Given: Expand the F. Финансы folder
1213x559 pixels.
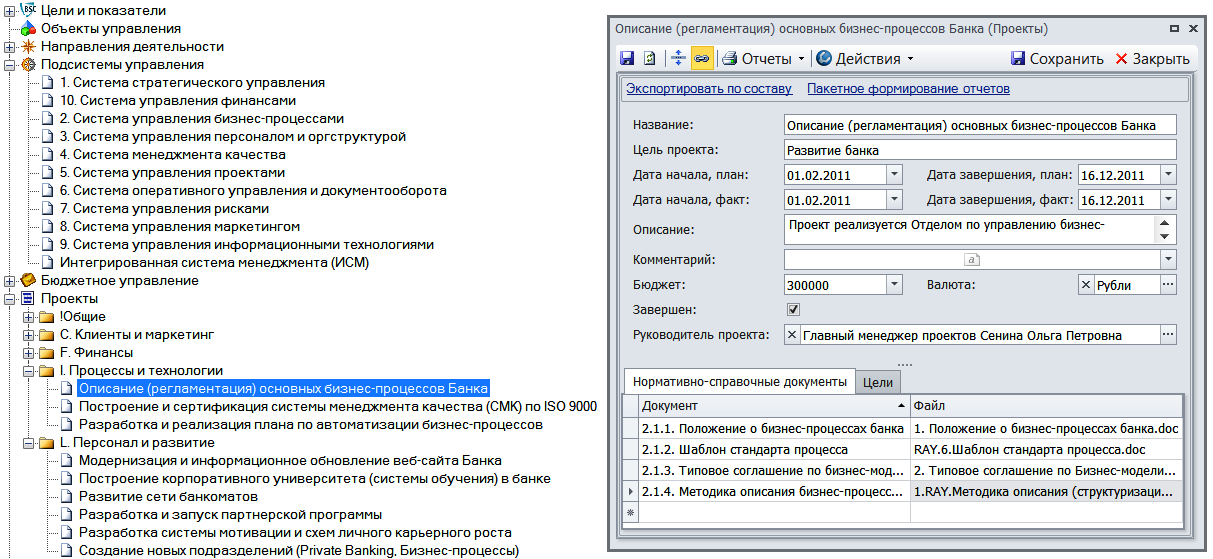Looking at the screenshot, I should [x=28, y=353].
